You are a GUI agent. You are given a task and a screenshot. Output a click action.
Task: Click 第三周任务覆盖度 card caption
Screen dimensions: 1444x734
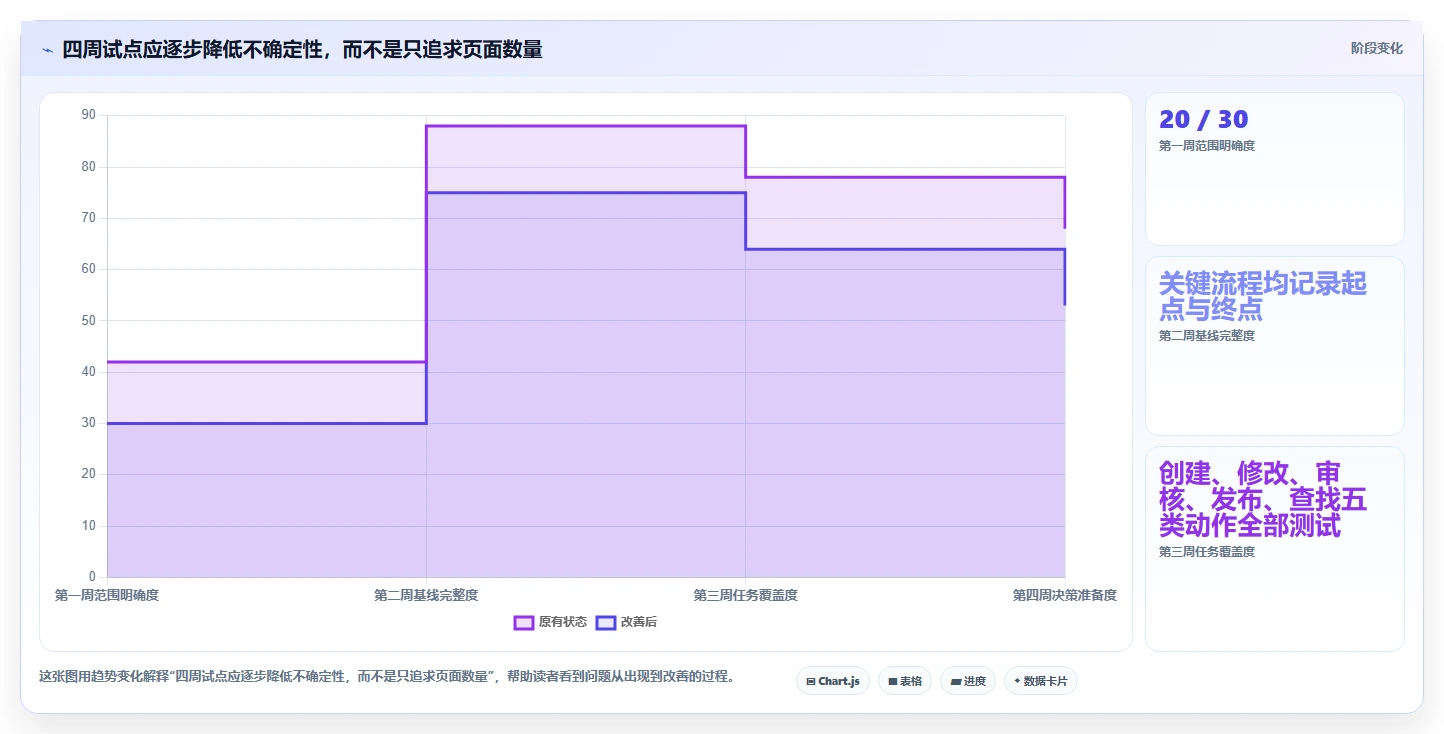(x=1207, y=552)
